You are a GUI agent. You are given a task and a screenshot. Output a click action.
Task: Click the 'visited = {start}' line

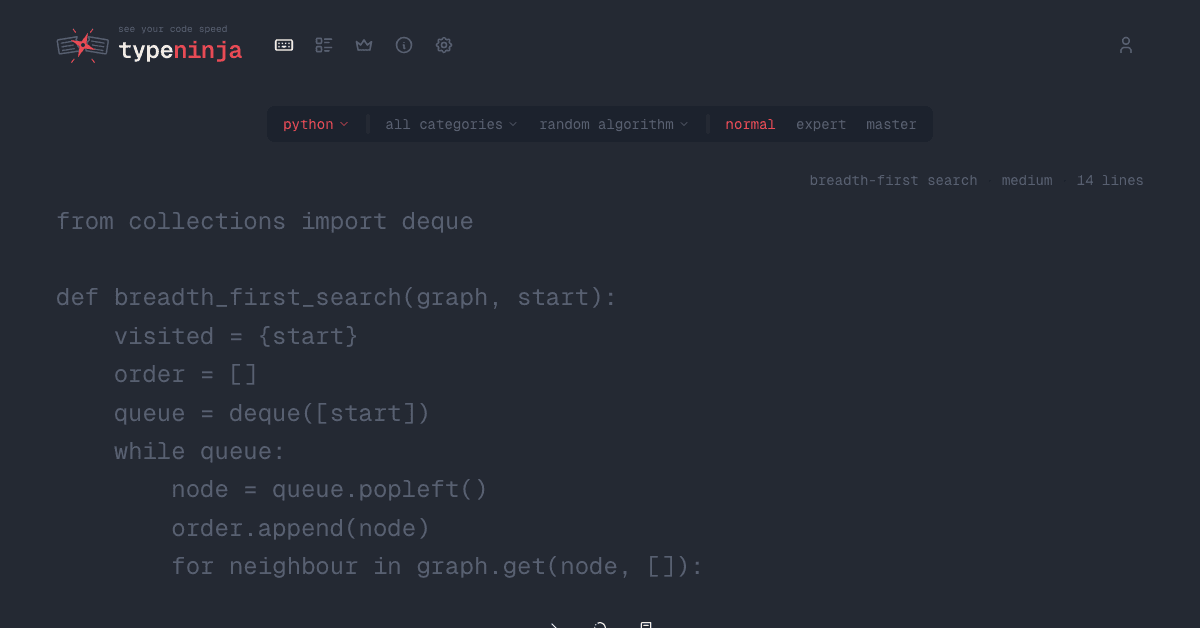coord(236,336)
